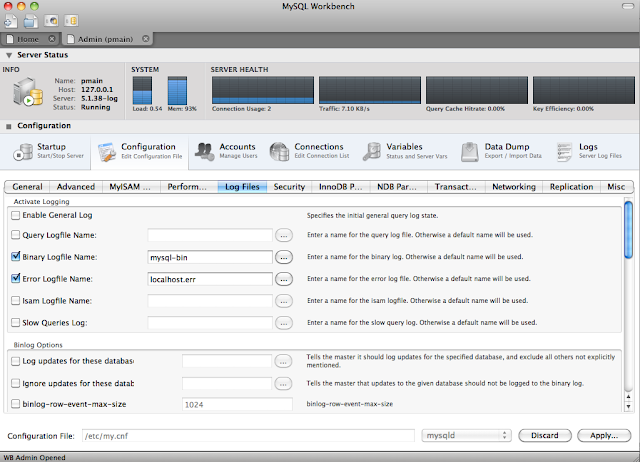Browse for Isam Logfile Name file
The height and width of the screenshot is (462, 640).
point(284,302)
